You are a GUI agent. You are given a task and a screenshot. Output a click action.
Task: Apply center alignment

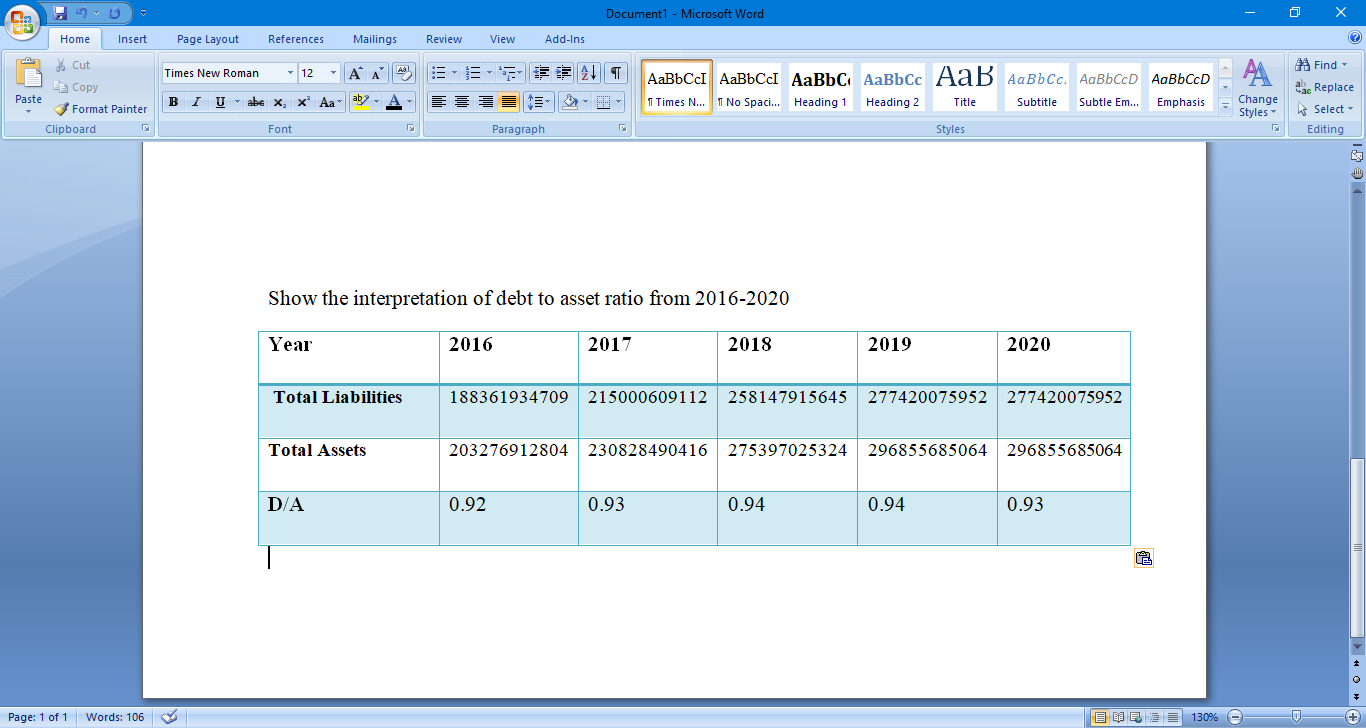461,103
